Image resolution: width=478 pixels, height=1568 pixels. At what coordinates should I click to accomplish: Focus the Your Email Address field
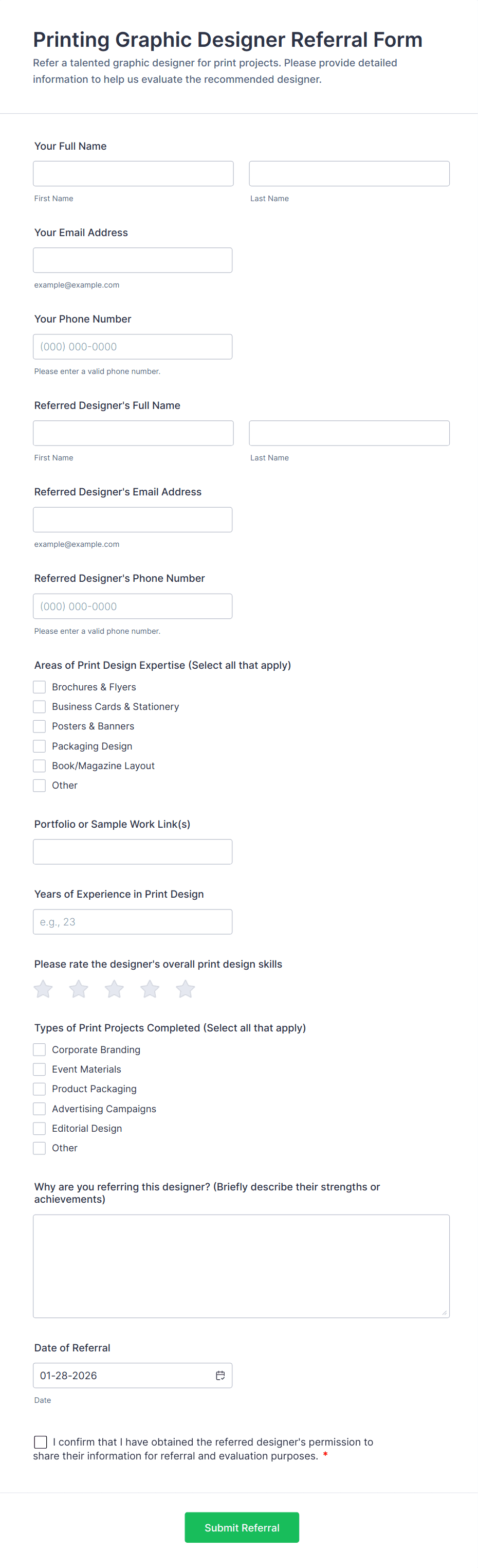pos(133,260)
